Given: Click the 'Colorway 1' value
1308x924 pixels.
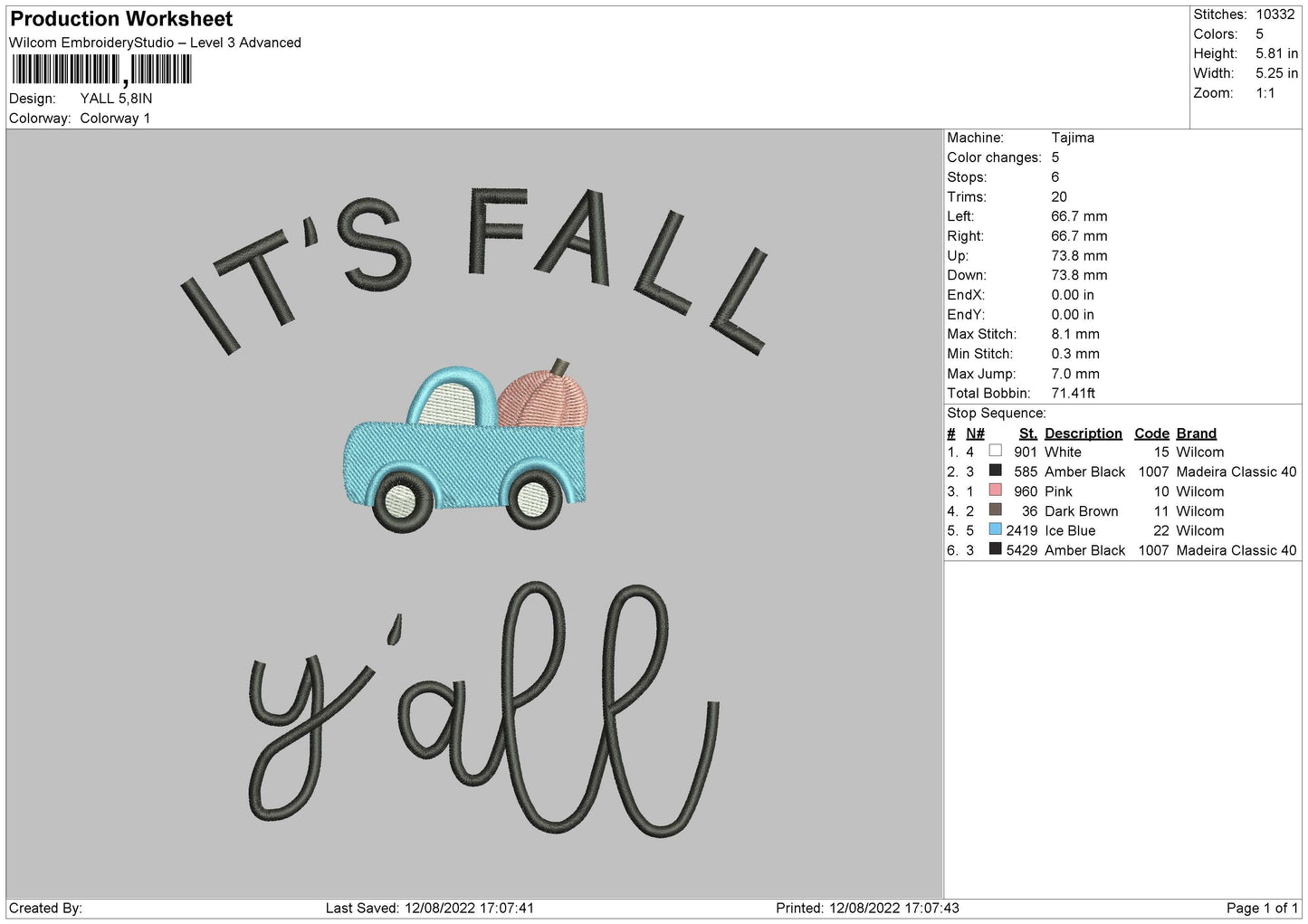Looking at the screenshot, I should tap(115, 119).
